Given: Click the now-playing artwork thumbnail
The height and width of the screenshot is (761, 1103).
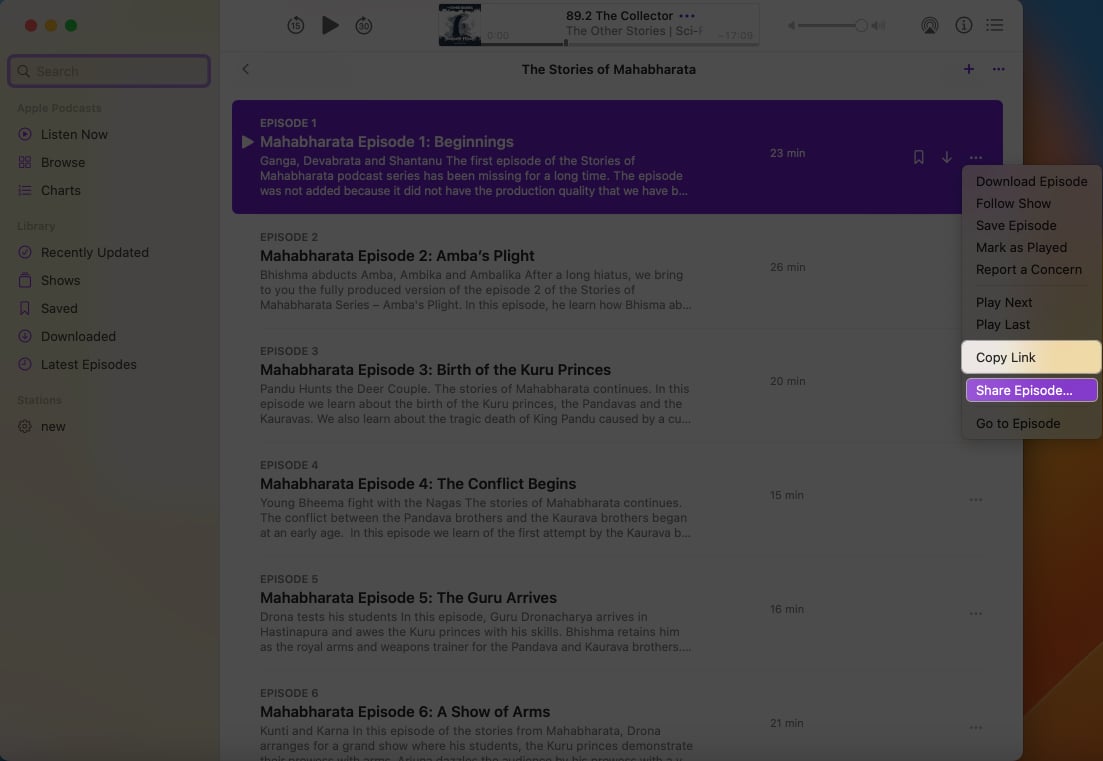Looking at the screenshot, I should click(459, 25).
